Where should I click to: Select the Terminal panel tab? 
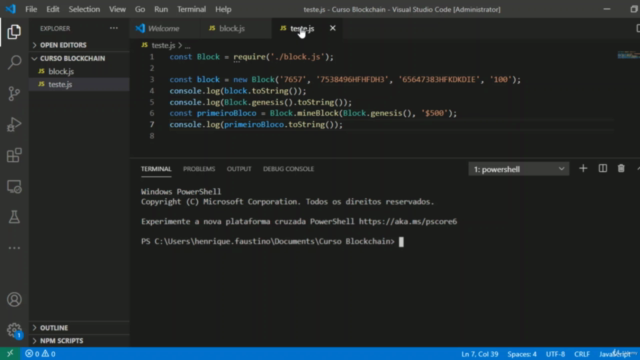pos(156,169)
